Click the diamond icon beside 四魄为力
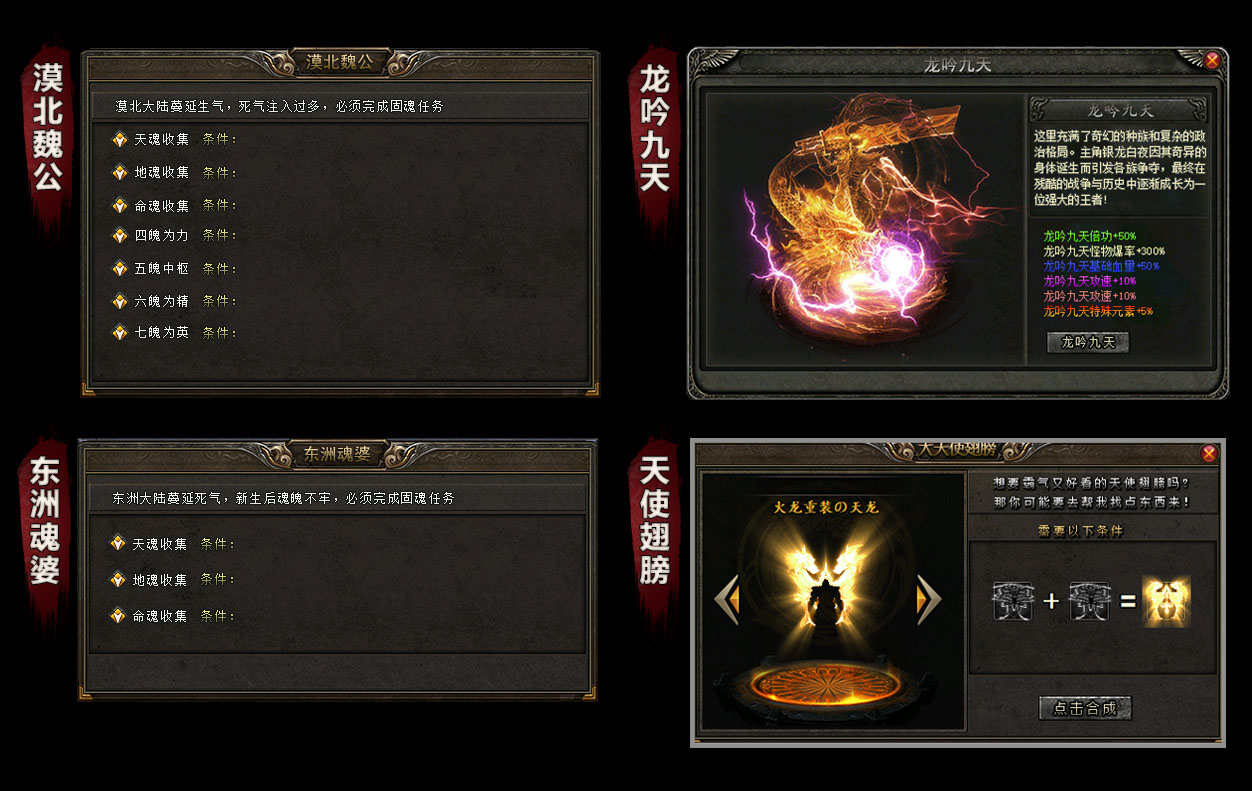 click(x=119, y=235)
